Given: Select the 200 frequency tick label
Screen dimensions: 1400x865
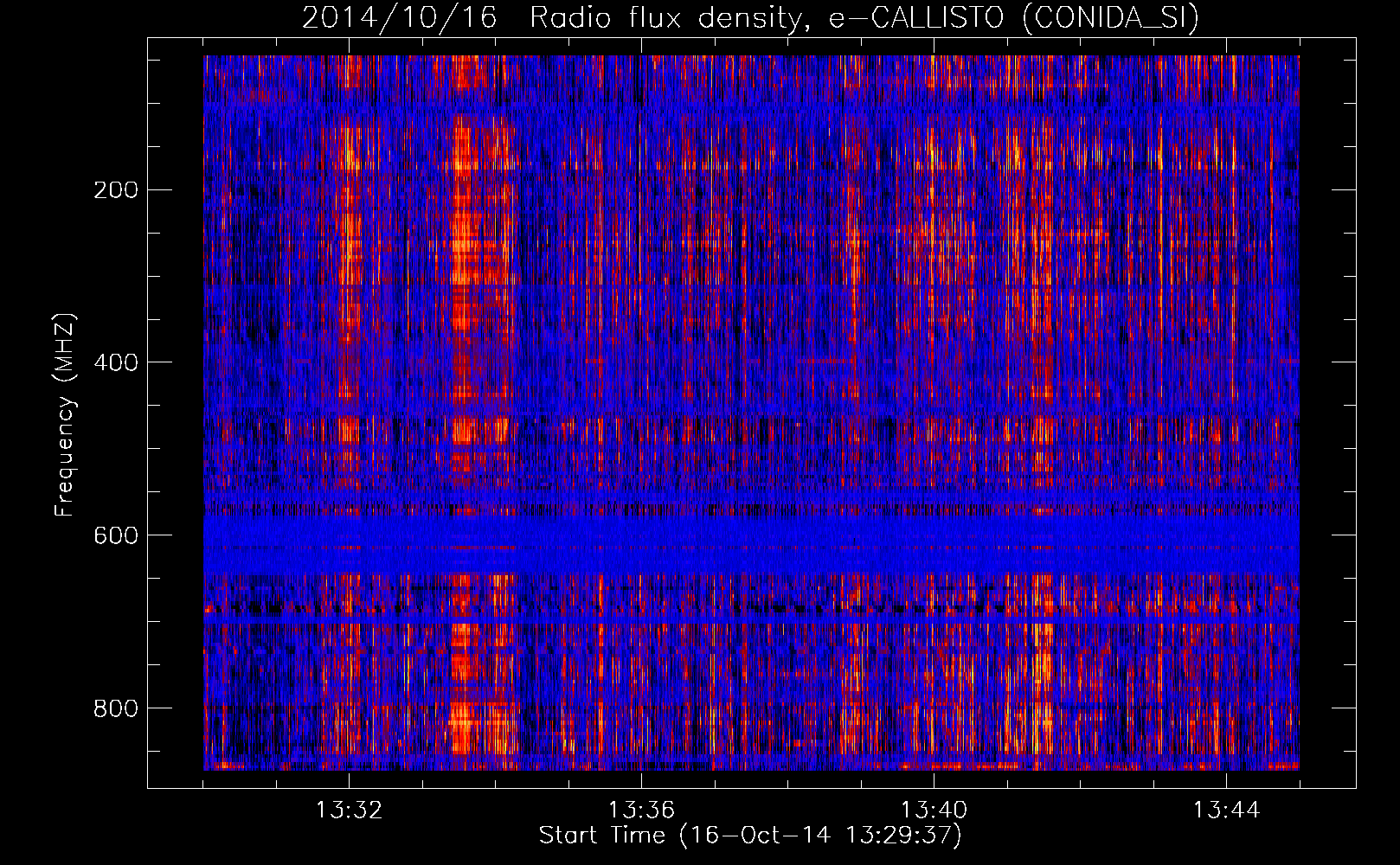Looking at the screenshot, I should (x=116, y=189).
